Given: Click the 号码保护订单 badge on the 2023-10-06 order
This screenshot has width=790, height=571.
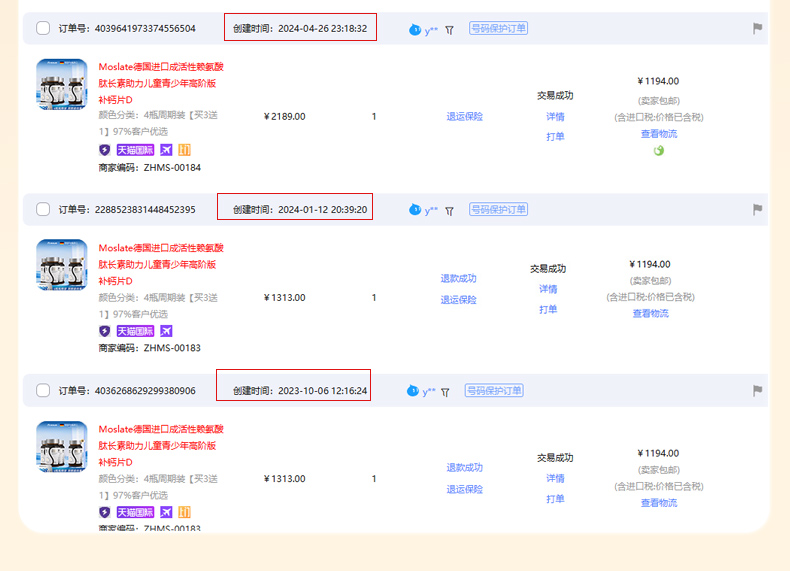Looking at the screenshot, I should [494, 391].
